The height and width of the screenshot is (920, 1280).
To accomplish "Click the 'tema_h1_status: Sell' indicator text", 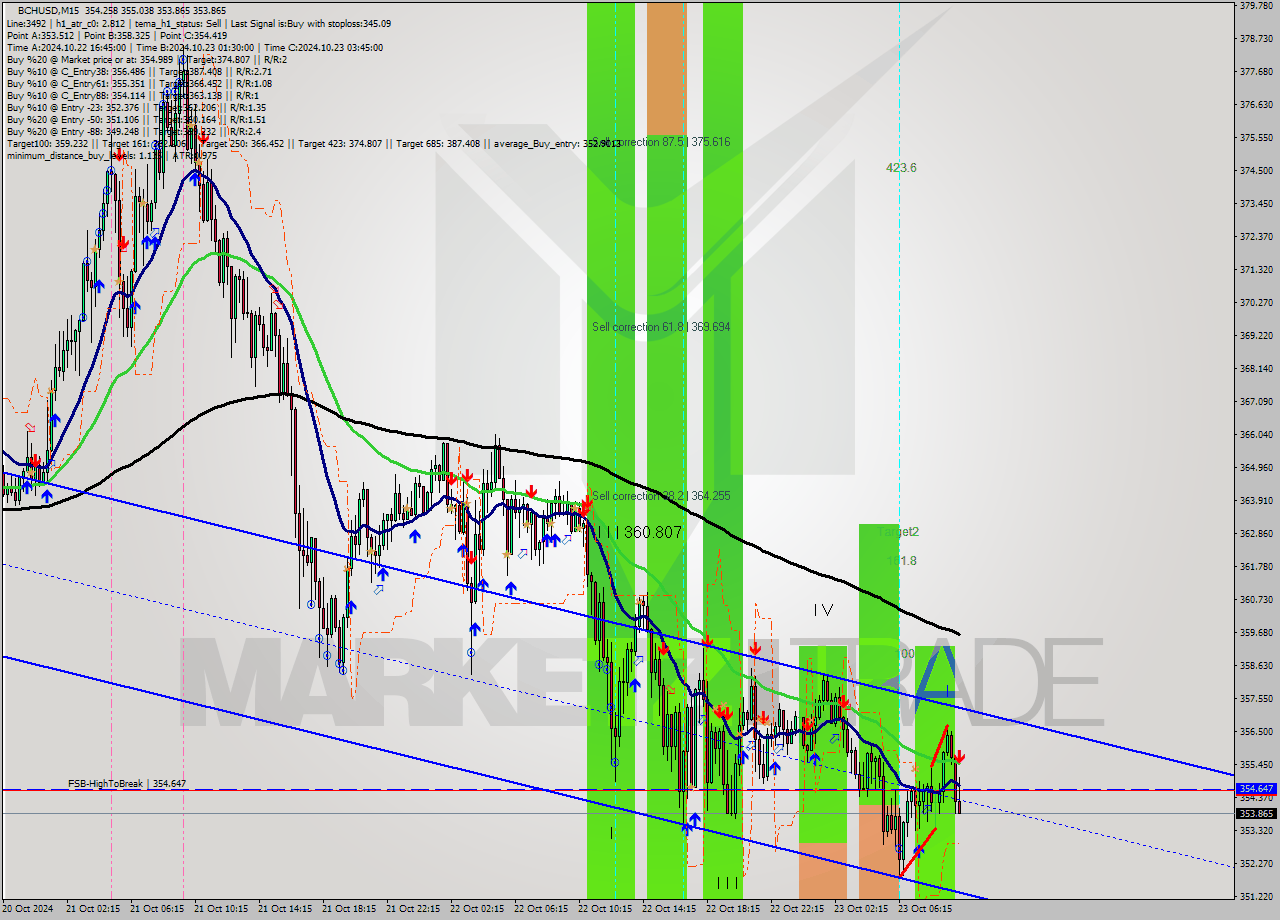I will click(176, 23).
